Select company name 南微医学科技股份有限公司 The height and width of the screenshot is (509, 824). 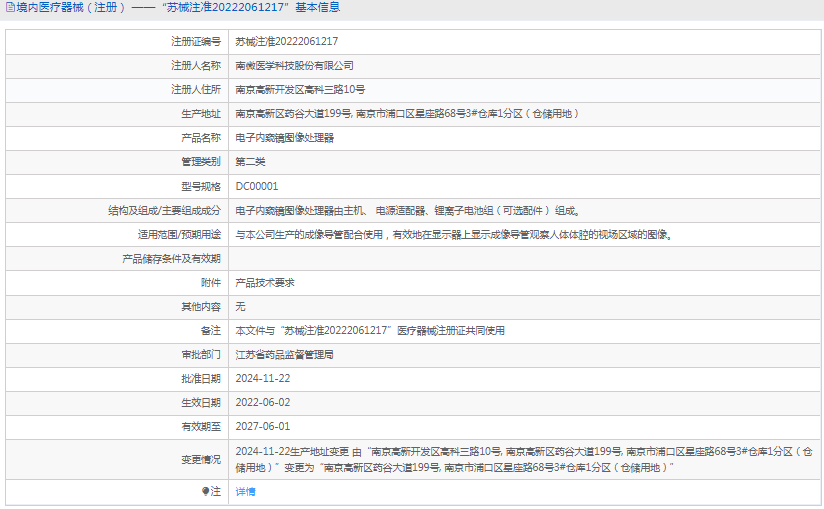[x=294, y=66]
